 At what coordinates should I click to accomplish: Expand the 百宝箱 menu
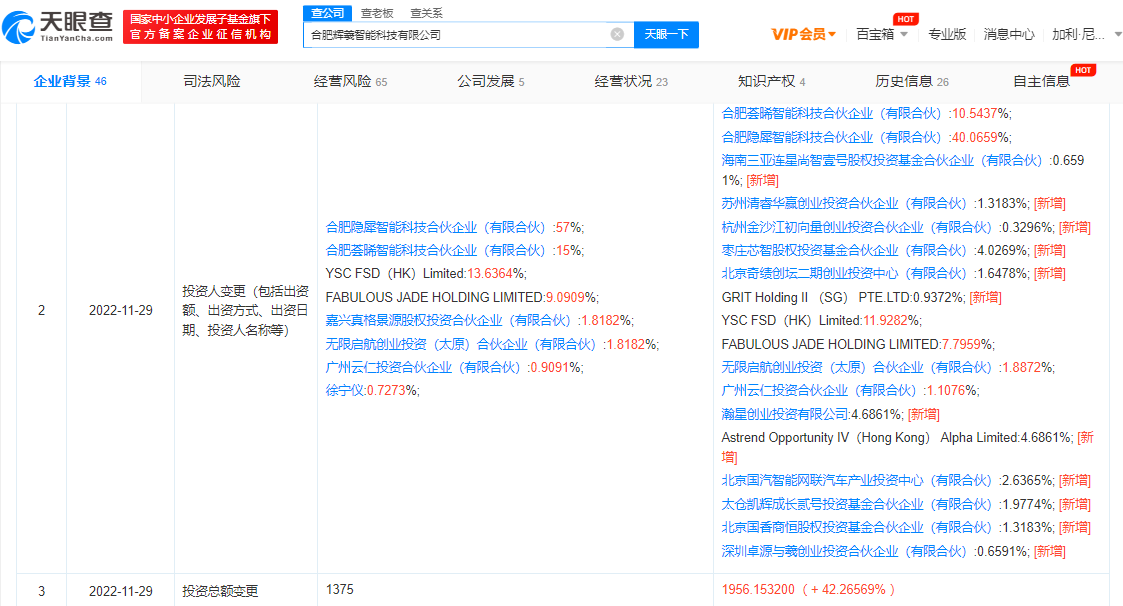pyautogui.click(x=882, y=34)
